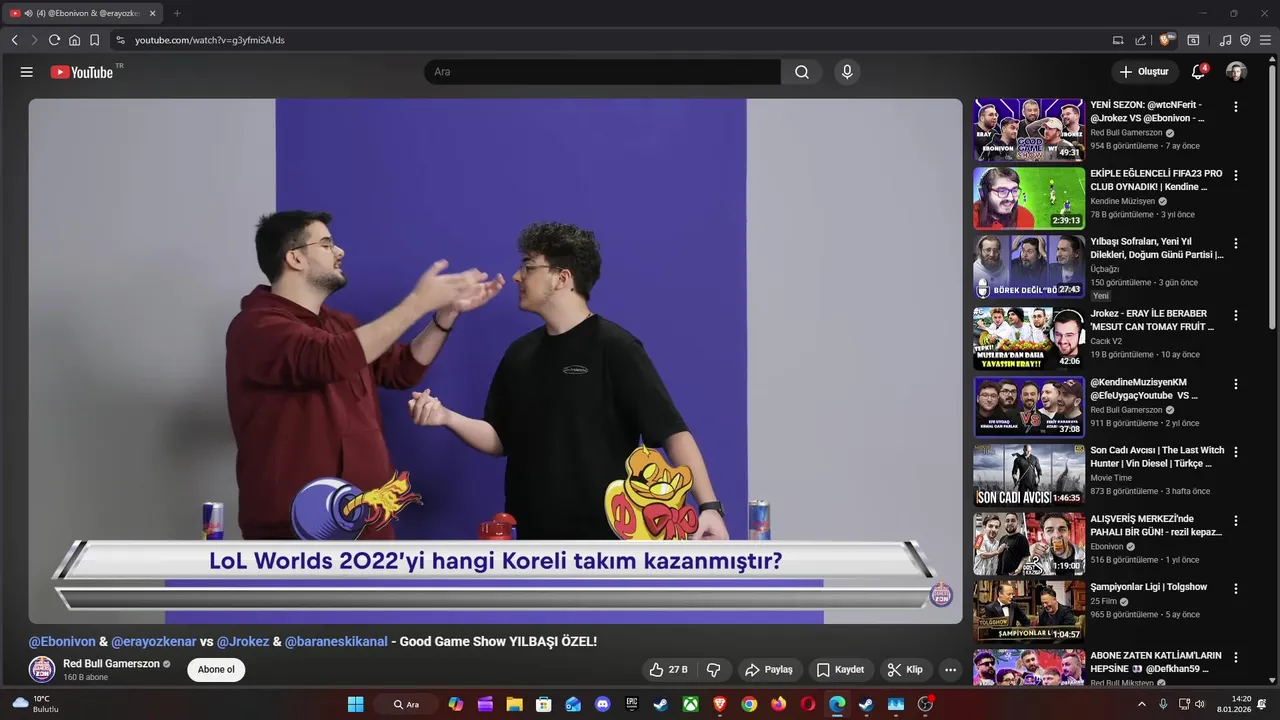Open ABONE ZATEN KATLİAM'LARIN video title

tap(1155, 662)
